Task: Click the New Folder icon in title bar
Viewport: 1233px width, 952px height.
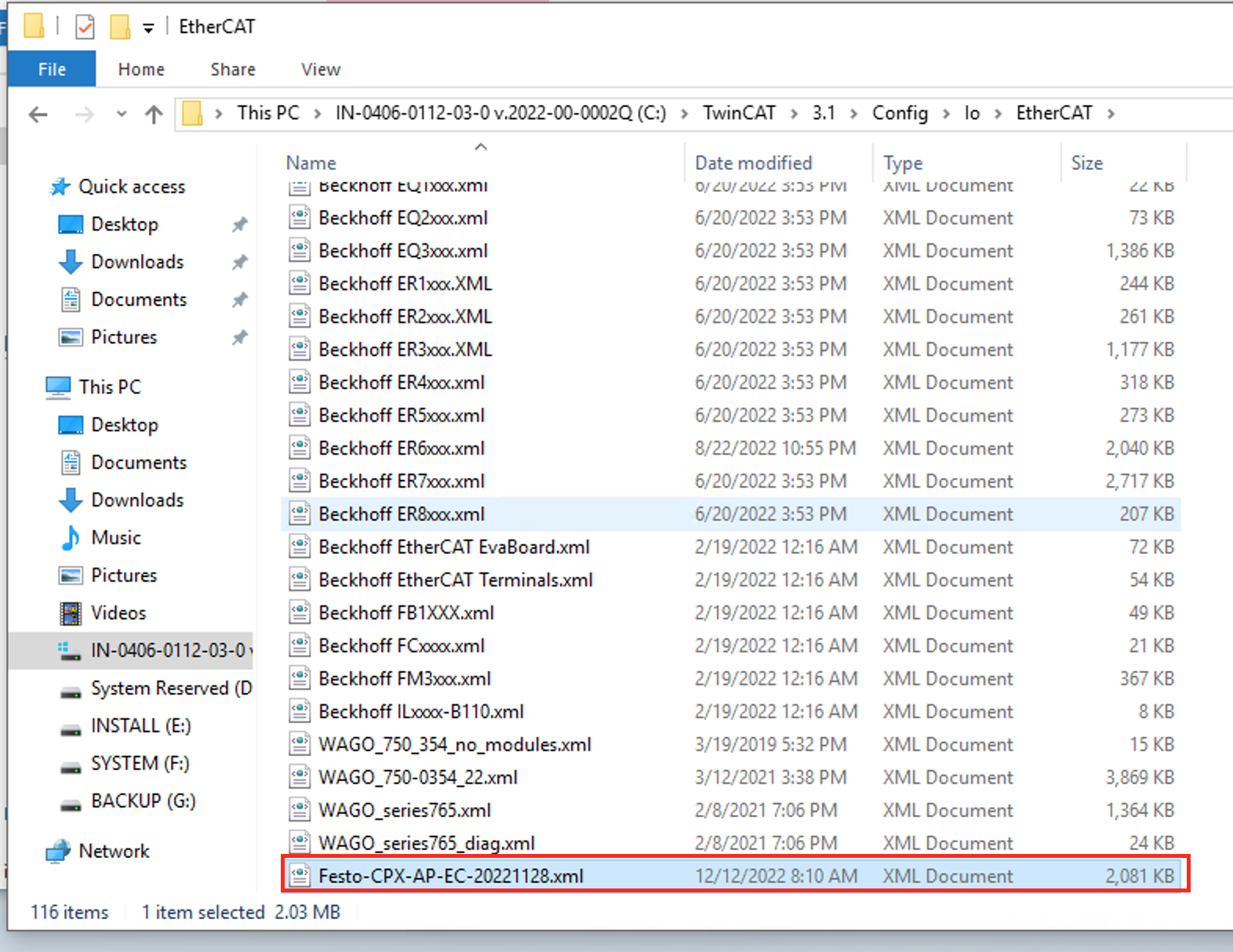Action: 120,27
